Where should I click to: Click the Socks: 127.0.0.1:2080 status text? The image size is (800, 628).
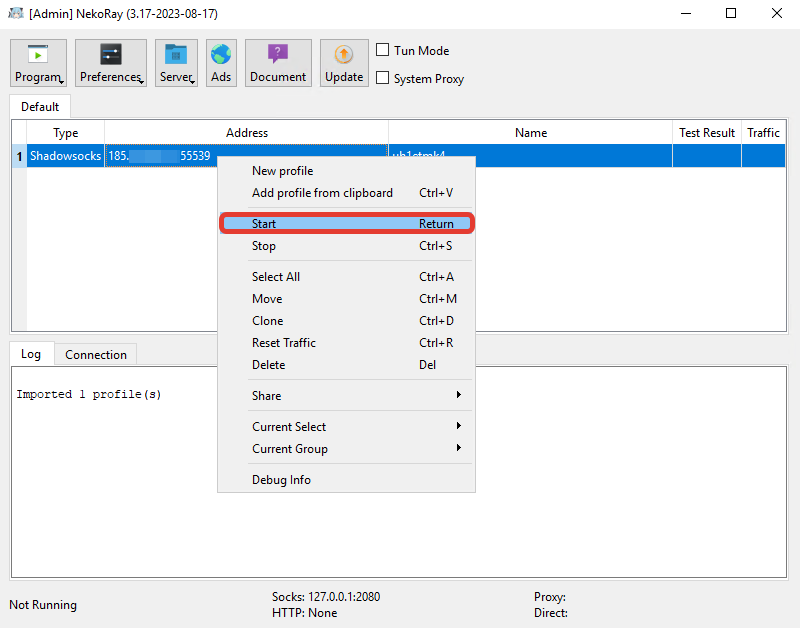pyautogui.click(x=326, y=596)
